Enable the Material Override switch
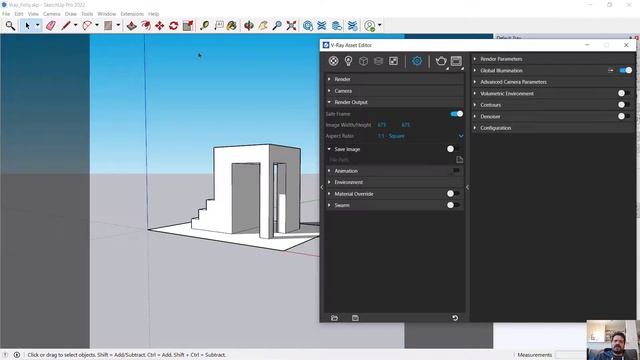The height and width of the screenshot is (360, 640). click(453, 193)
